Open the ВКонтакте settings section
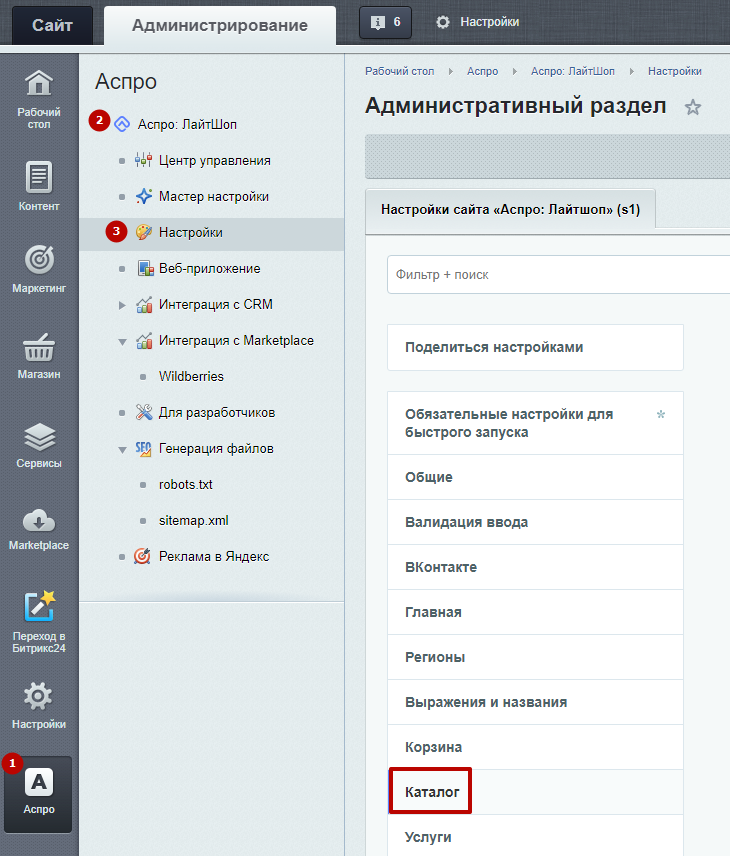This screenshot has width=730, height=856. tap(535, 567)
